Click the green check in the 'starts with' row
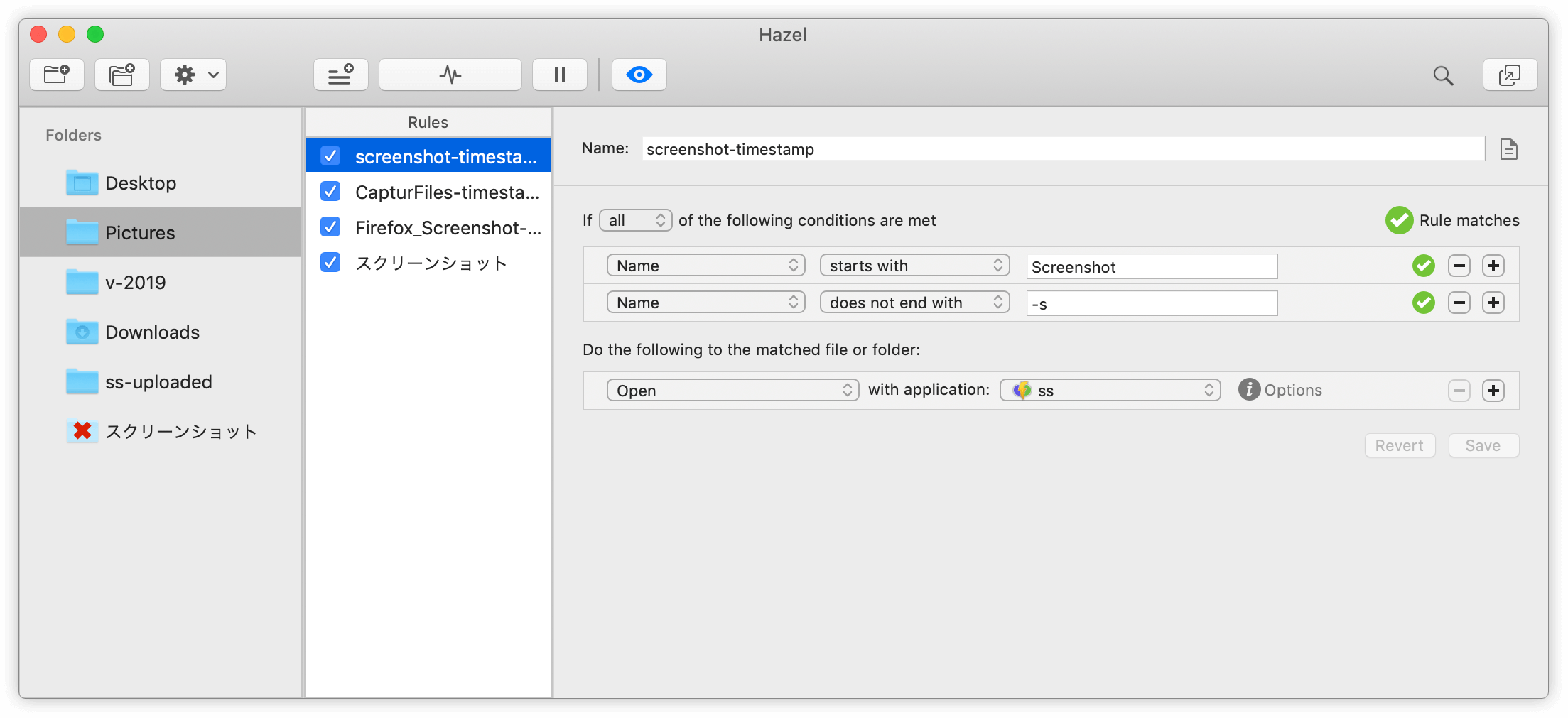 tap(1424, 266)
